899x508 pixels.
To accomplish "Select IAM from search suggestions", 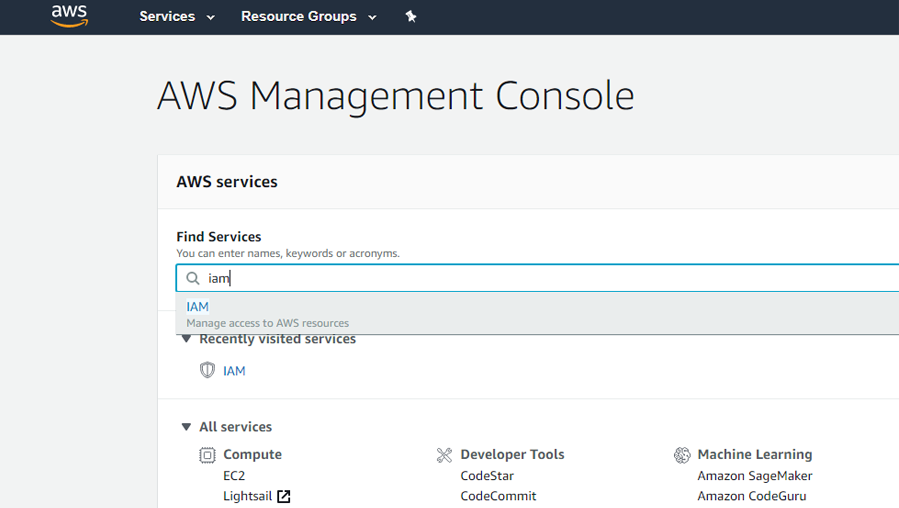I will (x=198, y=307).
